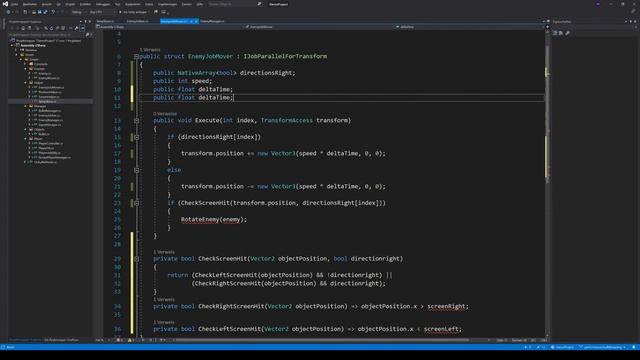
Task: Open the reference link above Execute
Action: coord(165,114)
